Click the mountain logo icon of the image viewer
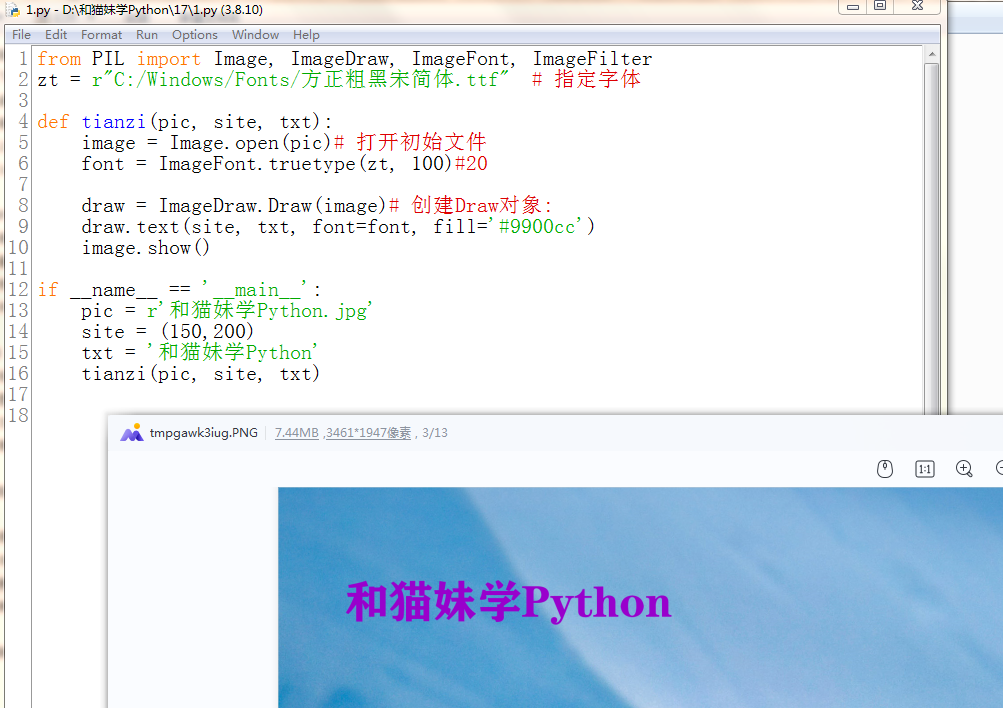 [130, 433]
